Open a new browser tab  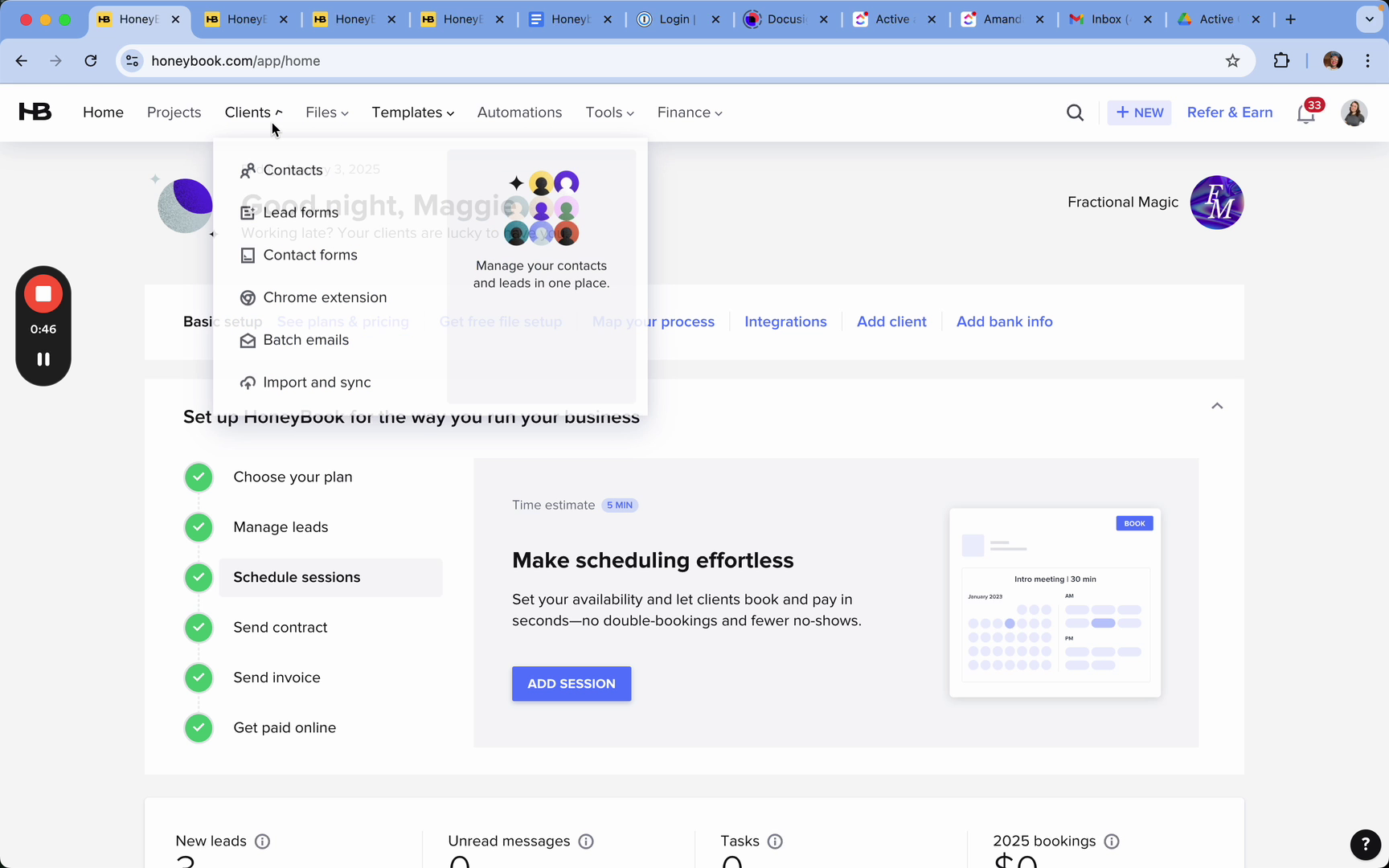[x=1291, y=19]
